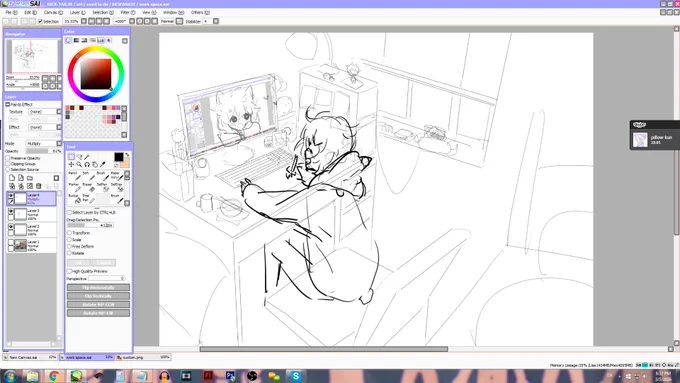Click the Rotate 90° CCW button
This screenshot has width=680, height=383.
click(98, 304)
